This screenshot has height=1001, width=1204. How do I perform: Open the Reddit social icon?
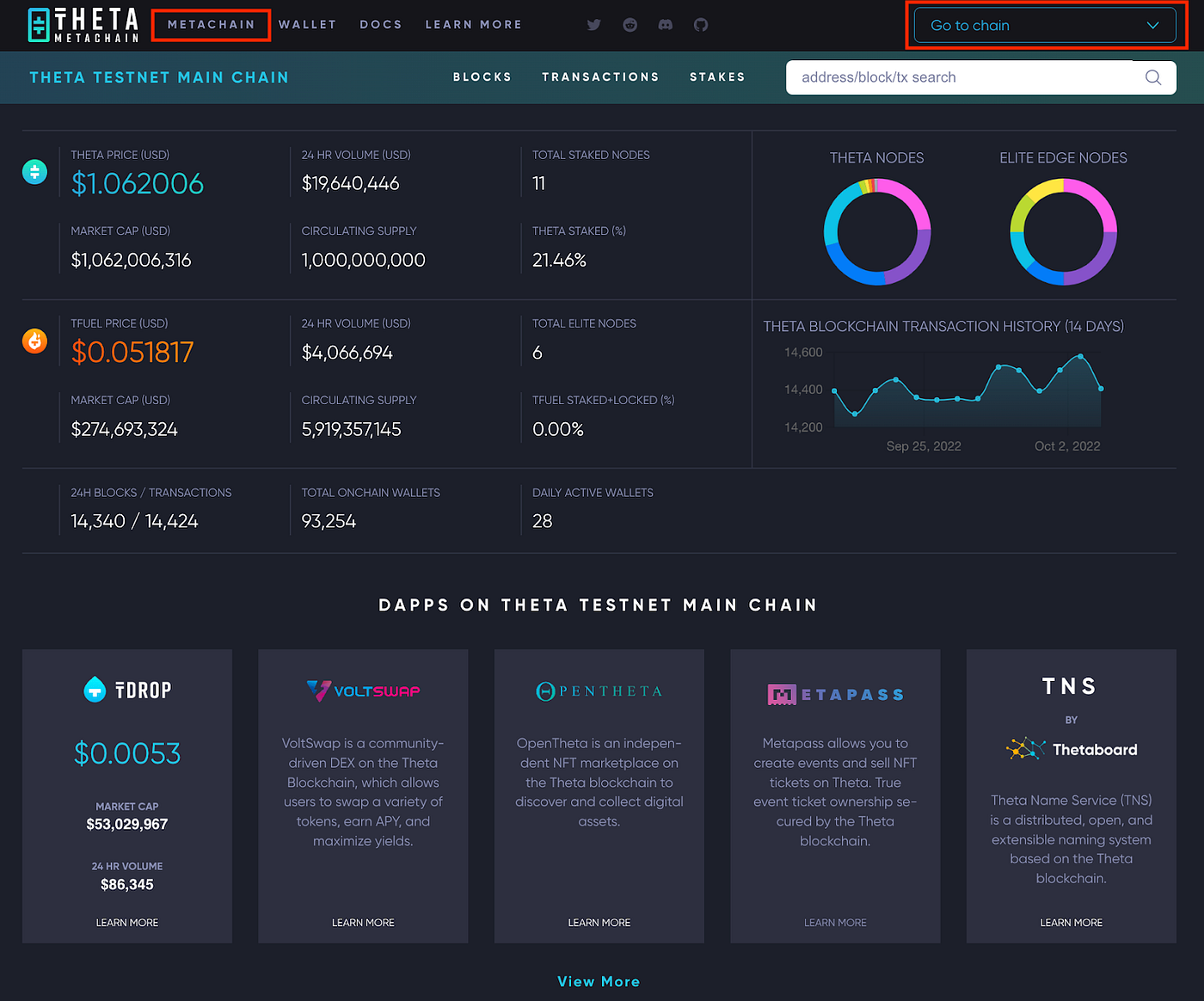[x=630, y=25]
